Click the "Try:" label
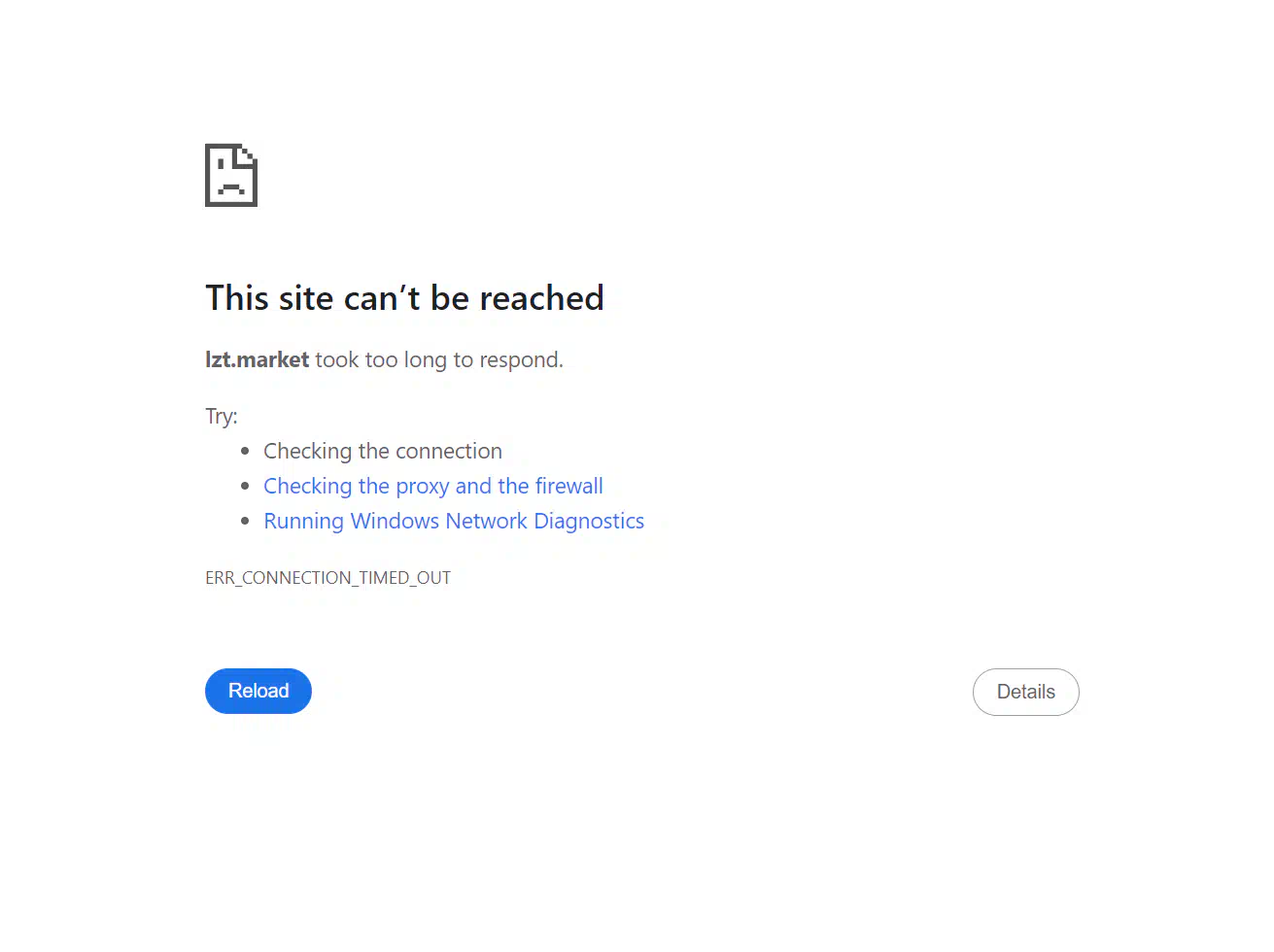The height and width of the screenshot is (952, 1274). pyautogui.click(x=222, y=416)
